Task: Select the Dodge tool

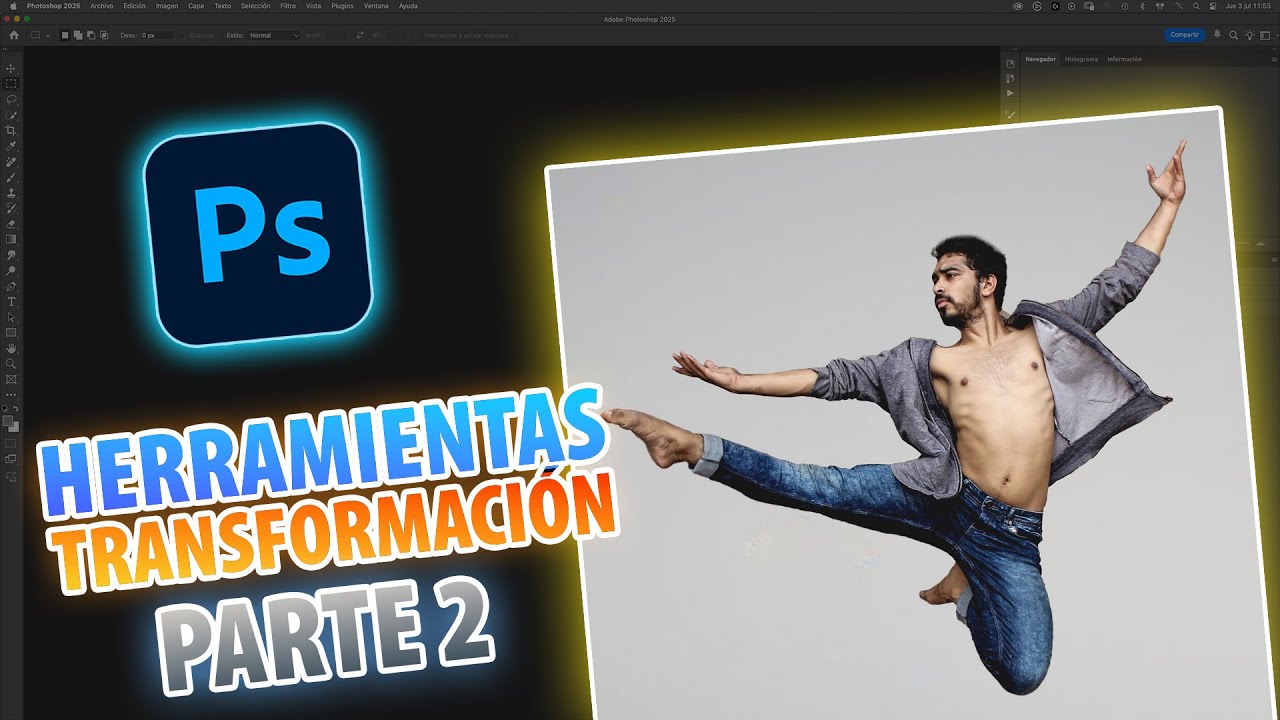Action: click(x=12, y=270)
